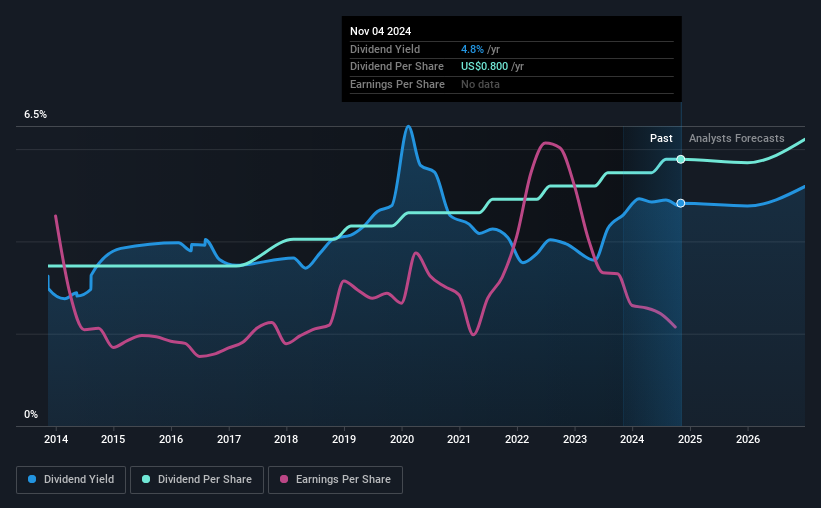
Task: Click the Nov 04 2024 tooltip date
Action: [x=381, y=31]
